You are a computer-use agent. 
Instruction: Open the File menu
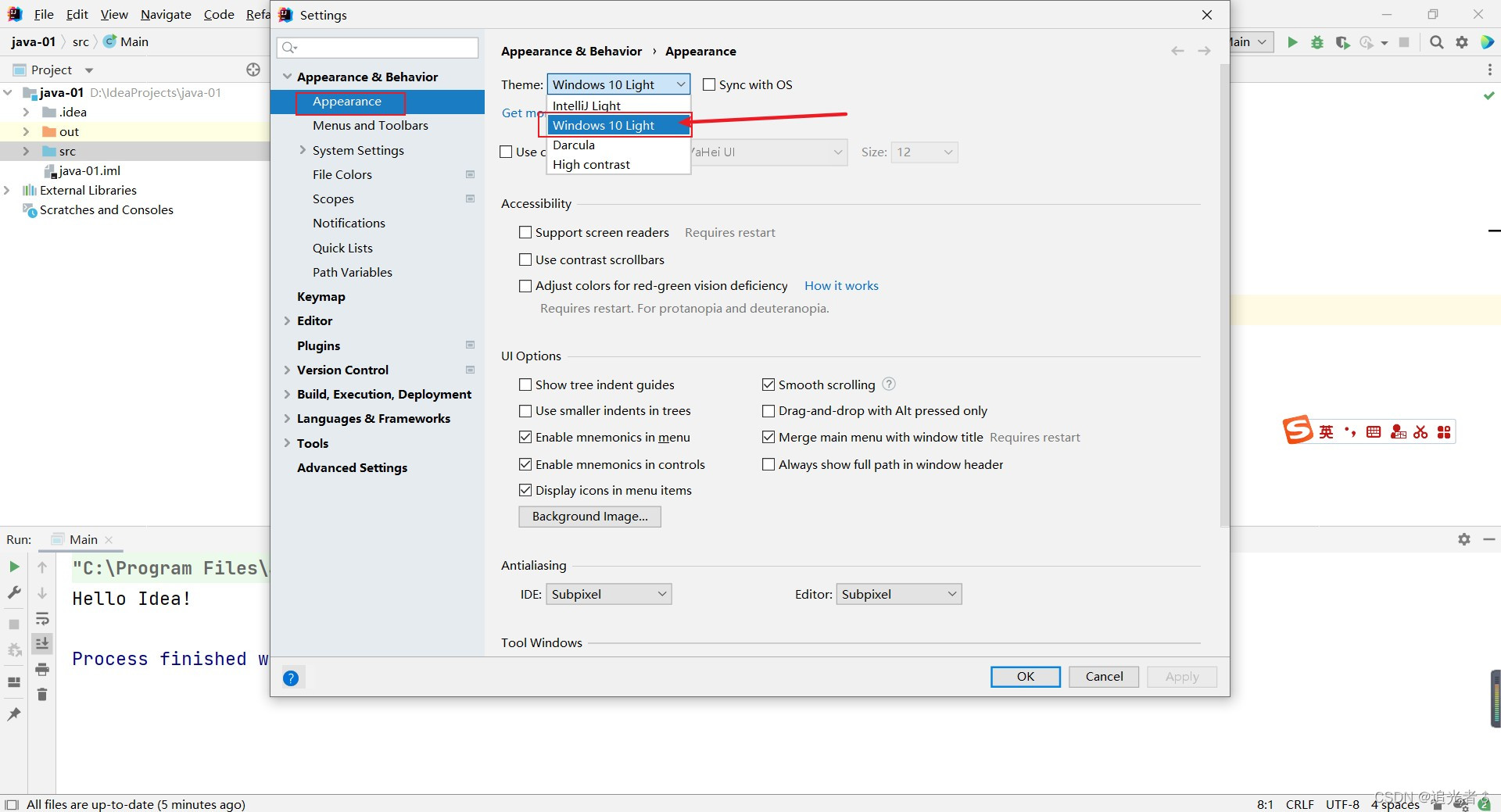coord(44,14)
